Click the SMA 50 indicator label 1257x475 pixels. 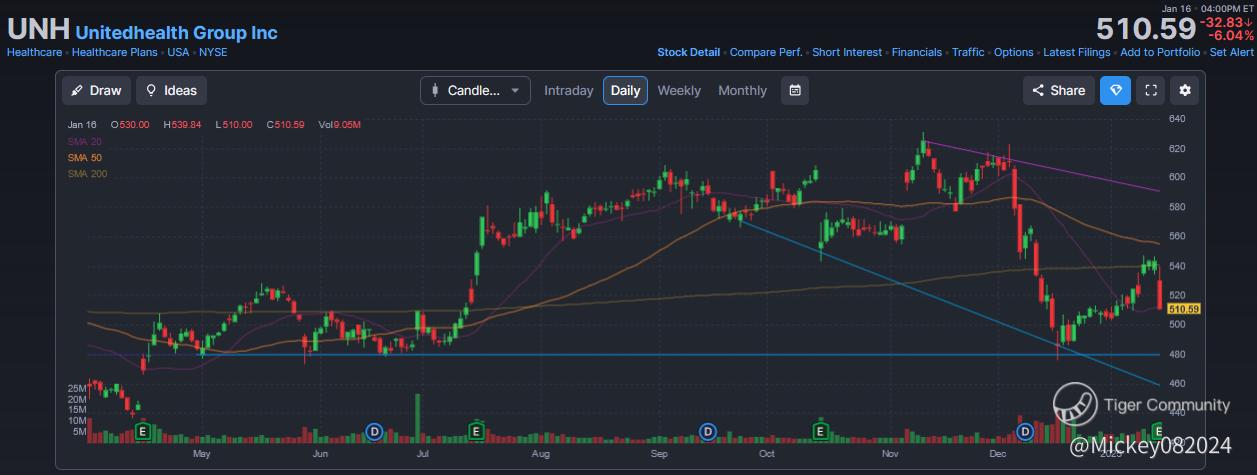[x=85, y=157]
